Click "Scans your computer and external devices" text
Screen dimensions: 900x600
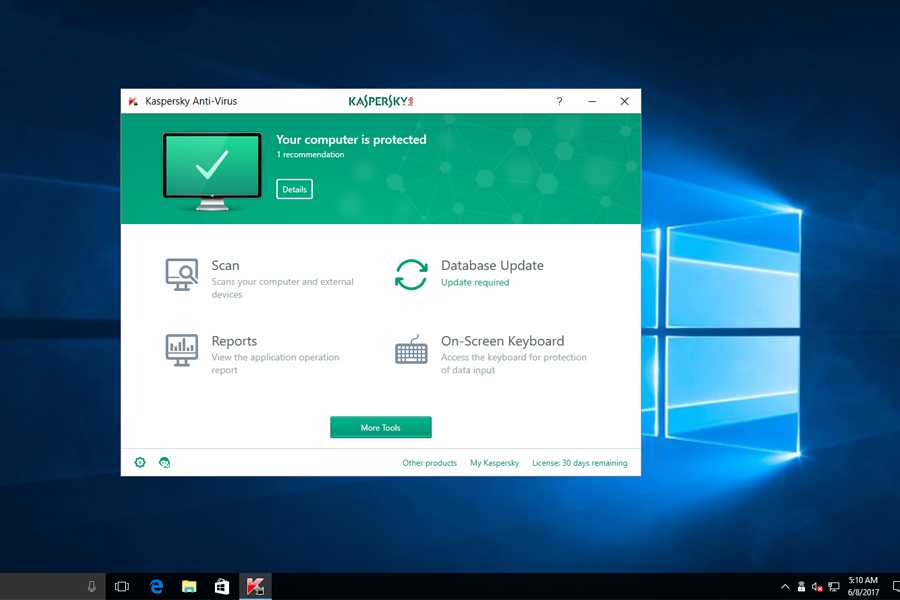(x=282, y=288)
